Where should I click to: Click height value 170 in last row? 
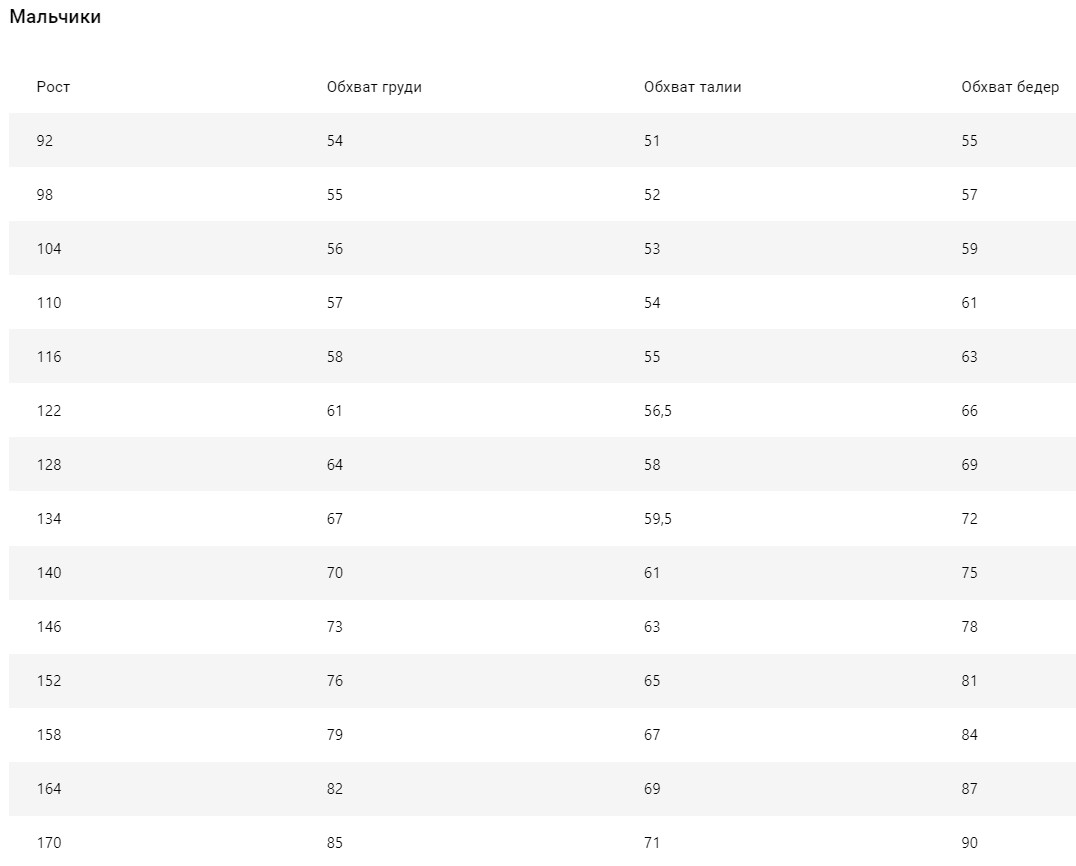[x=49, y=843]
